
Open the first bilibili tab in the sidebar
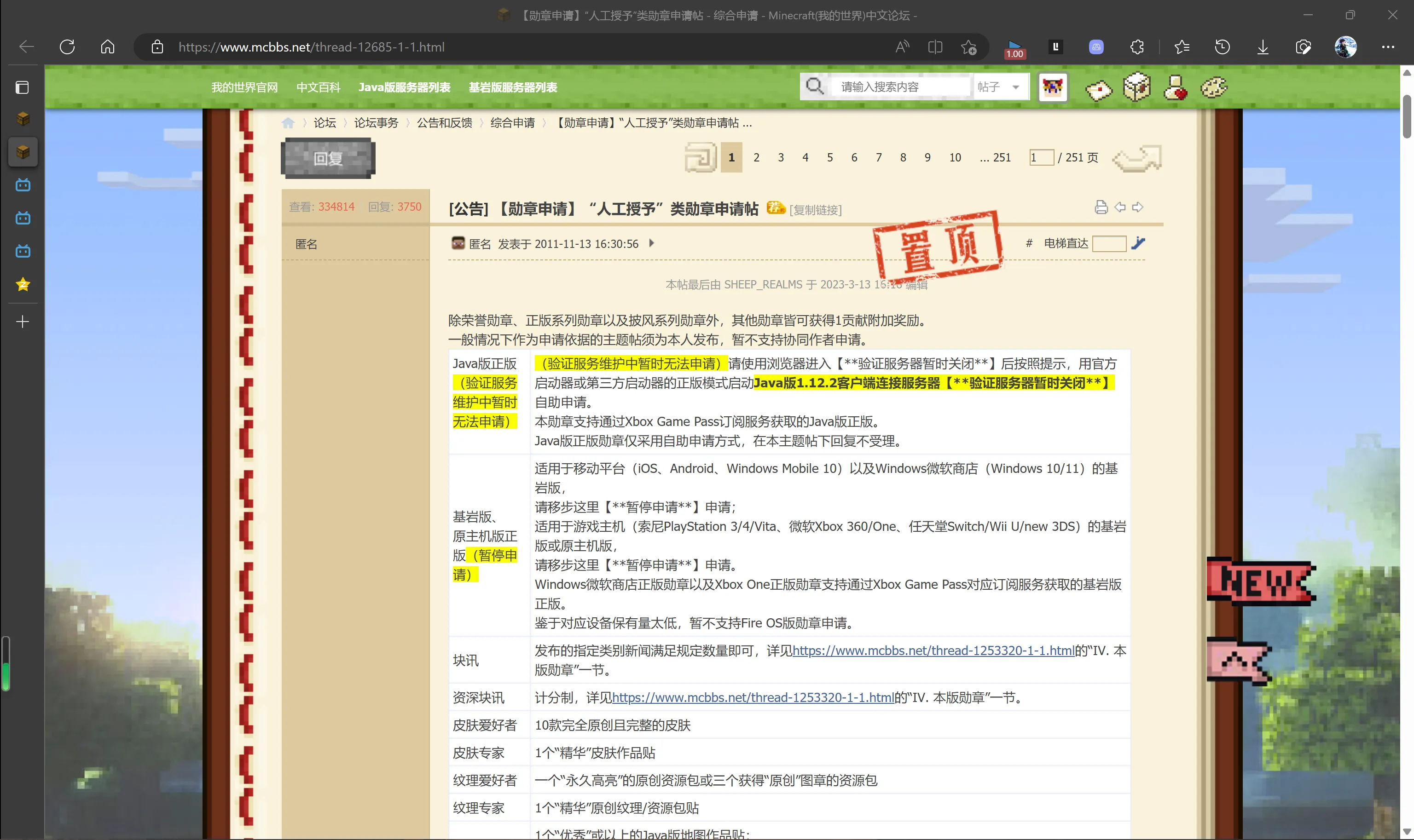[23, 184]
